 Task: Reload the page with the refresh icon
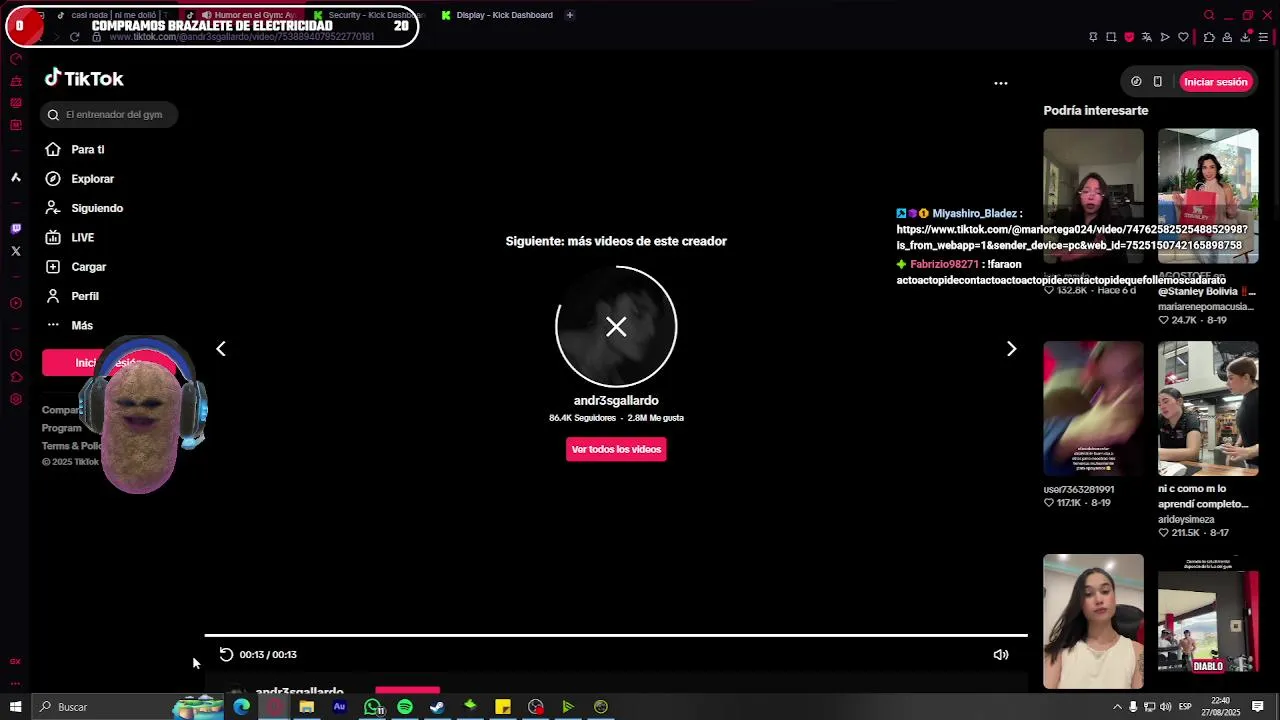click(x=74, y=37)
